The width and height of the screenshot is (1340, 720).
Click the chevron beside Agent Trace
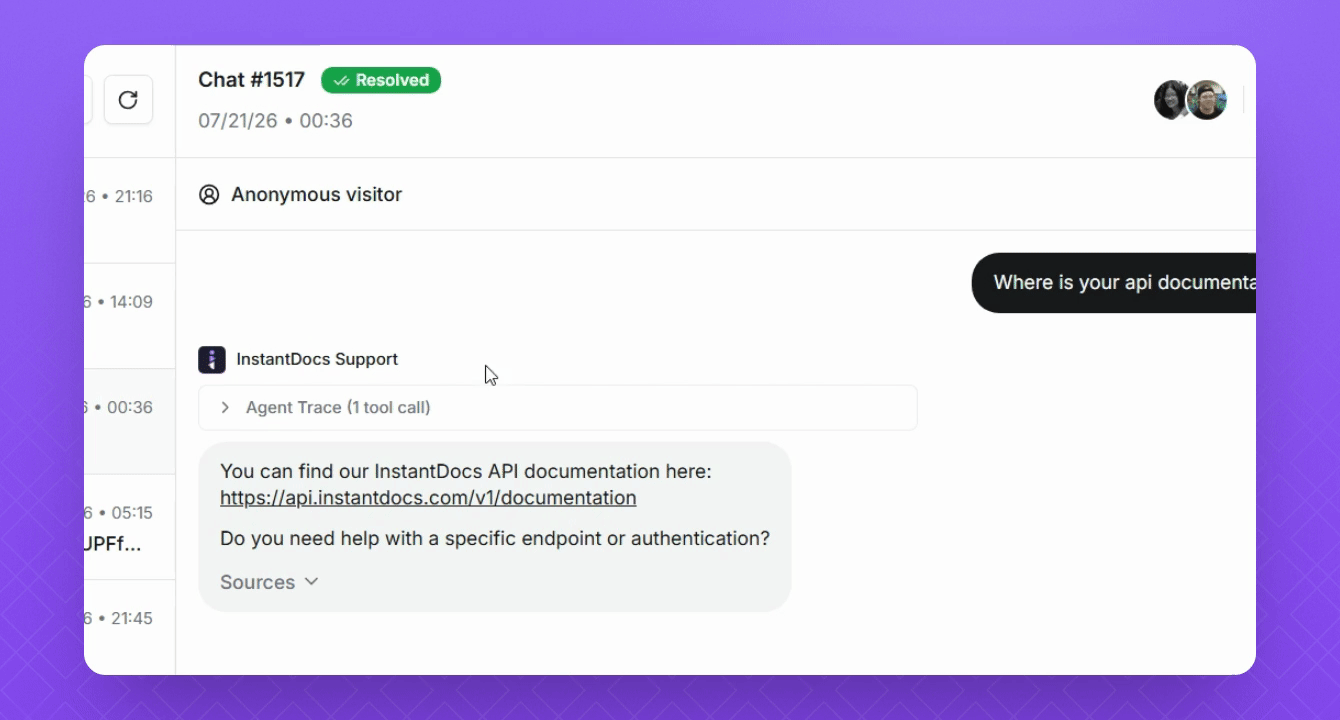pos(225,408)
